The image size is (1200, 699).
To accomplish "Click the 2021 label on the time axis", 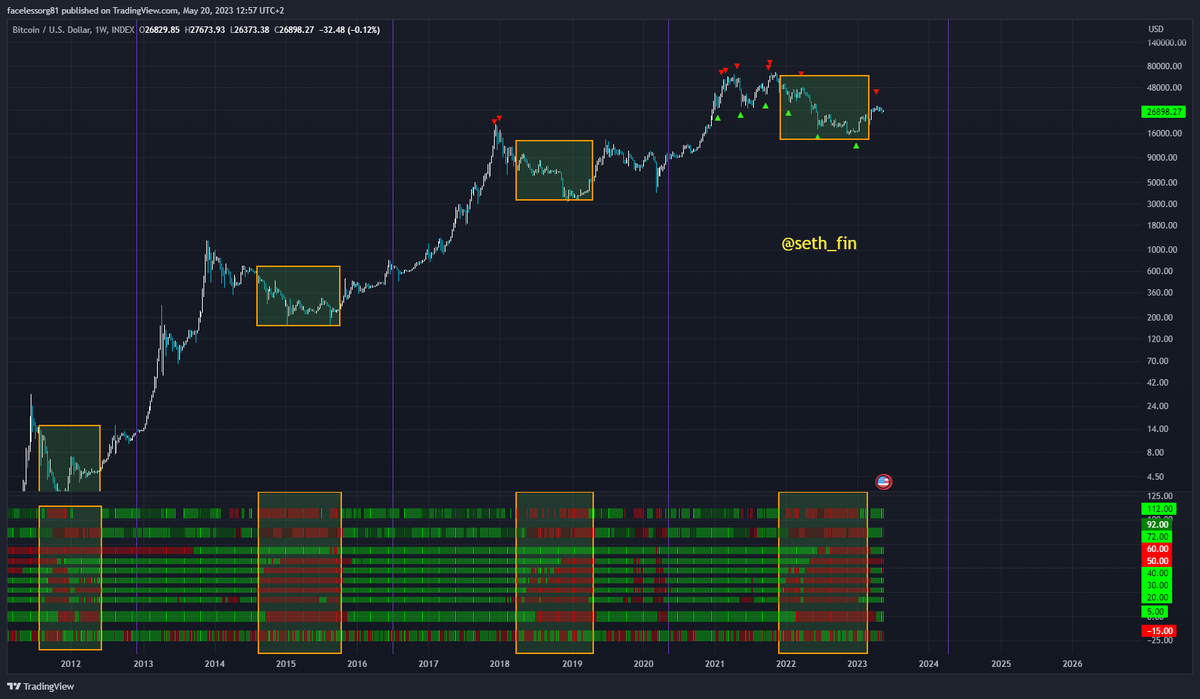I will click(714, 664).
